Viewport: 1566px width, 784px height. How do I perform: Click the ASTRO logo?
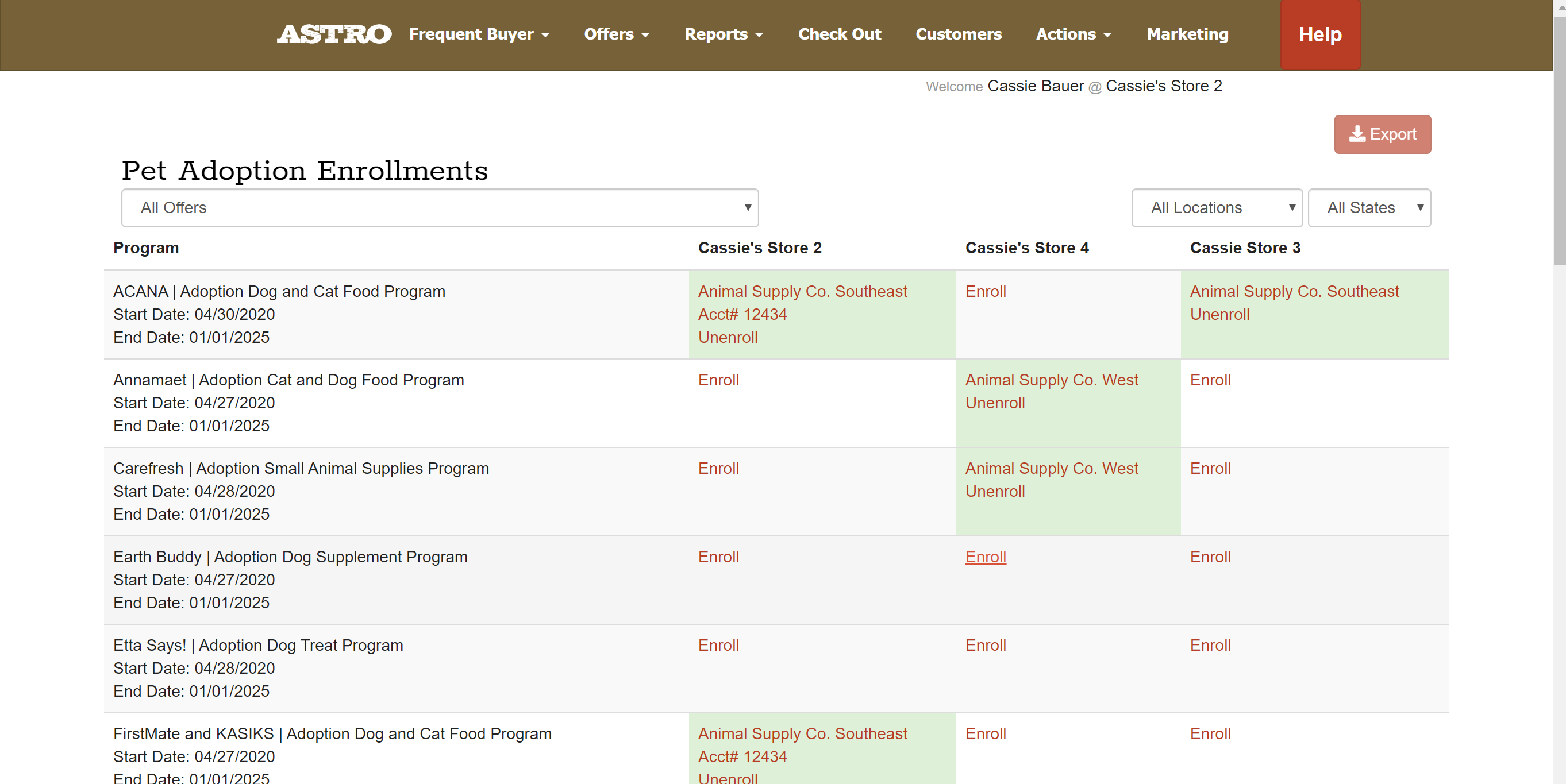tap(334, 34)
